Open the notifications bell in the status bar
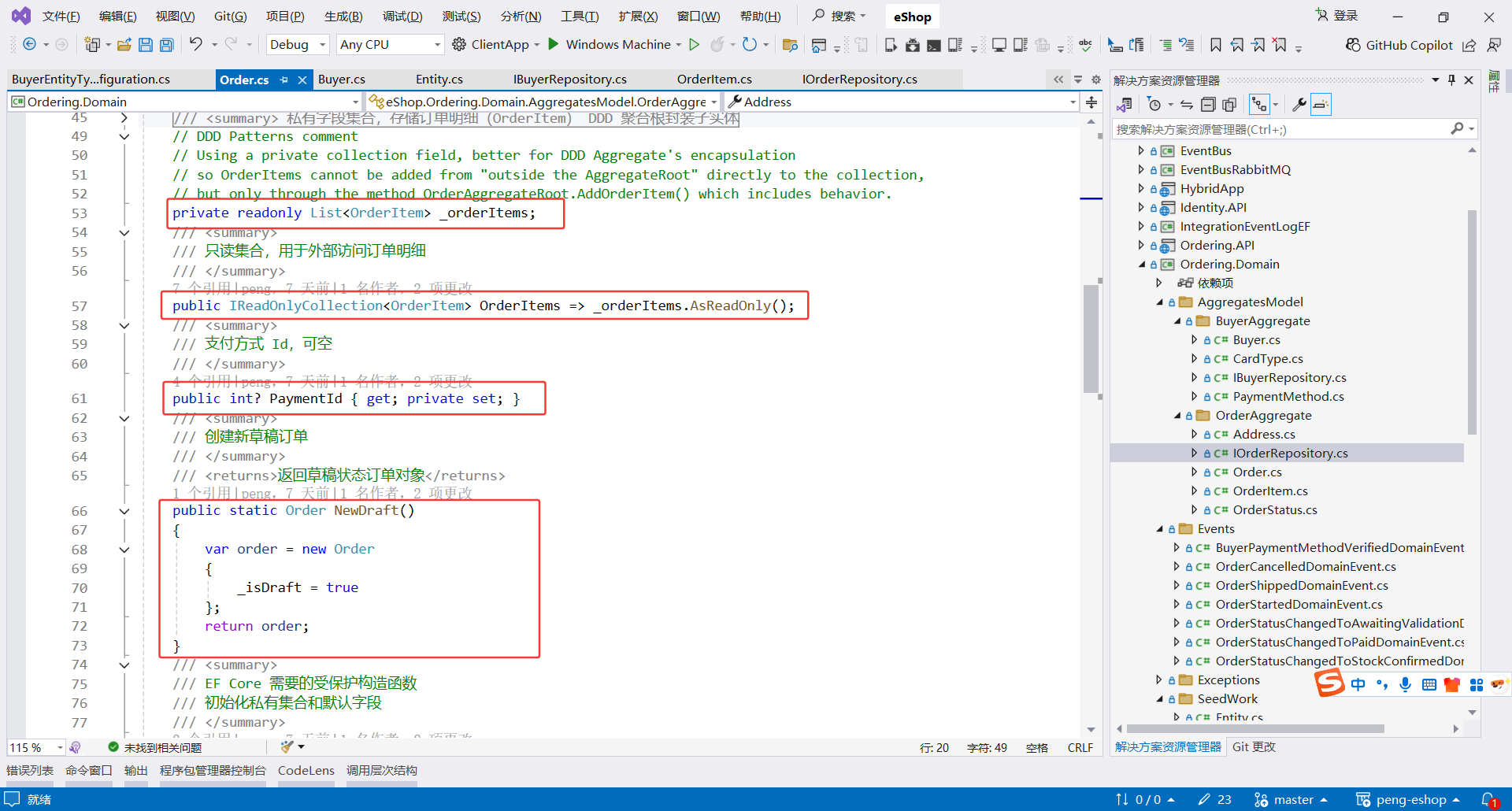Screen dimensions: 1512x811 1489,800
